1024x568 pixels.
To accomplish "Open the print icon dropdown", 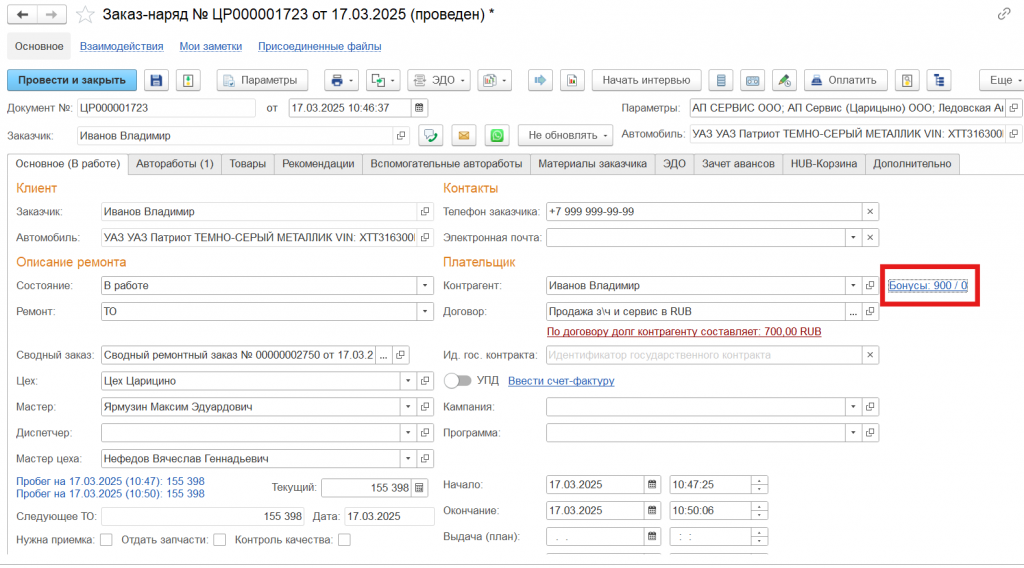I will click(343, 80).
